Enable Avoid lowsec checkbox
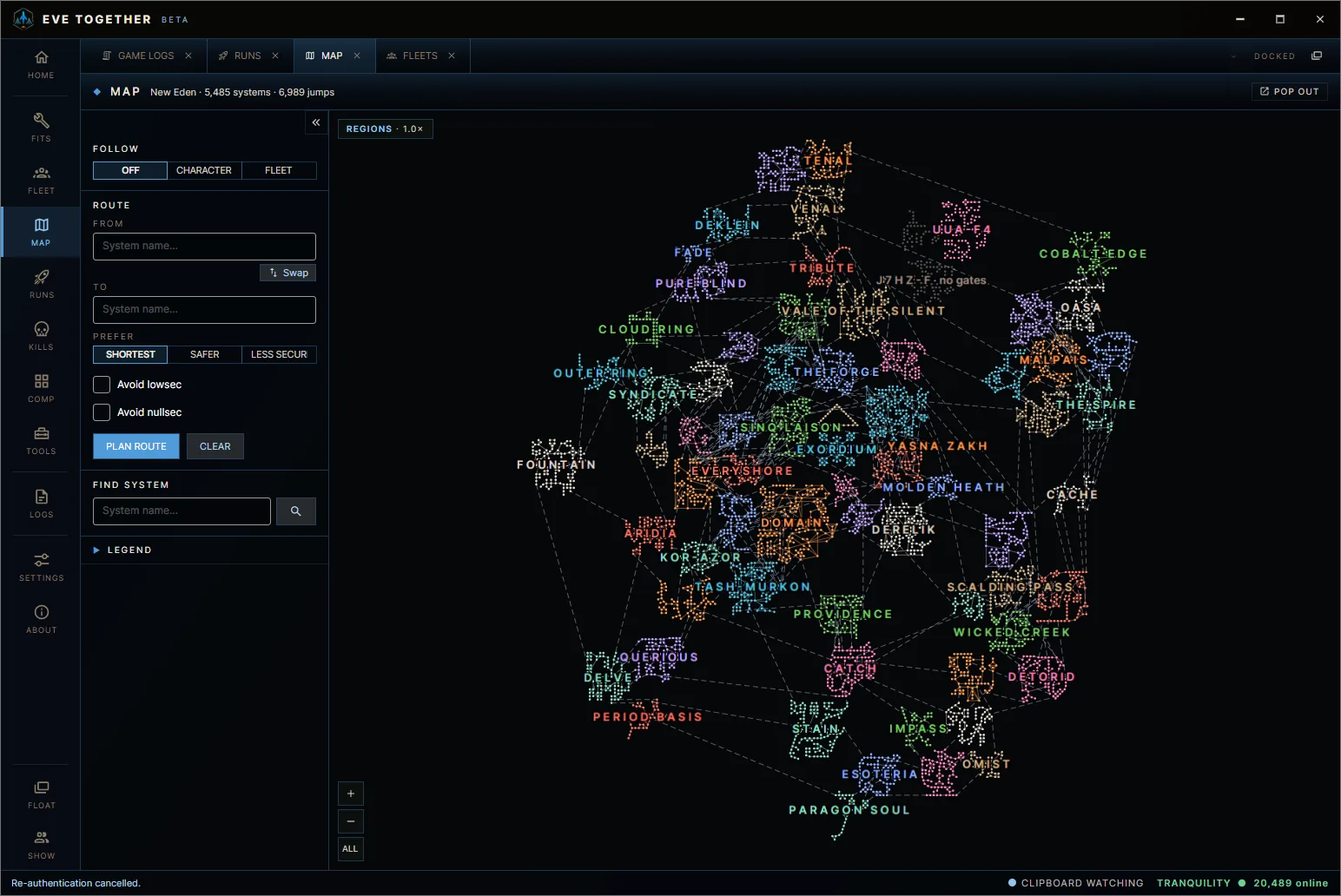Image resolution: width=1341 pixels, height=896 pixels. coord(102,385)
